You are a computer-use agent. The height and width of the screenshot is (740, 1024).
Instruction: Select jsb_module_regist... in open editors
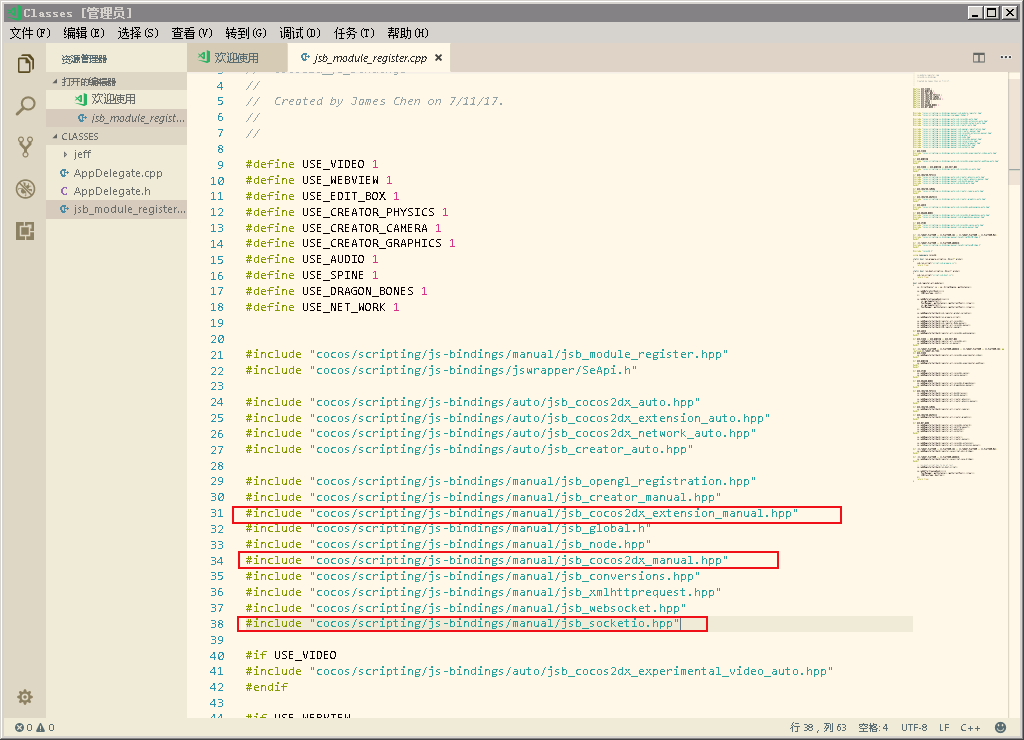[x=116, y=118]
